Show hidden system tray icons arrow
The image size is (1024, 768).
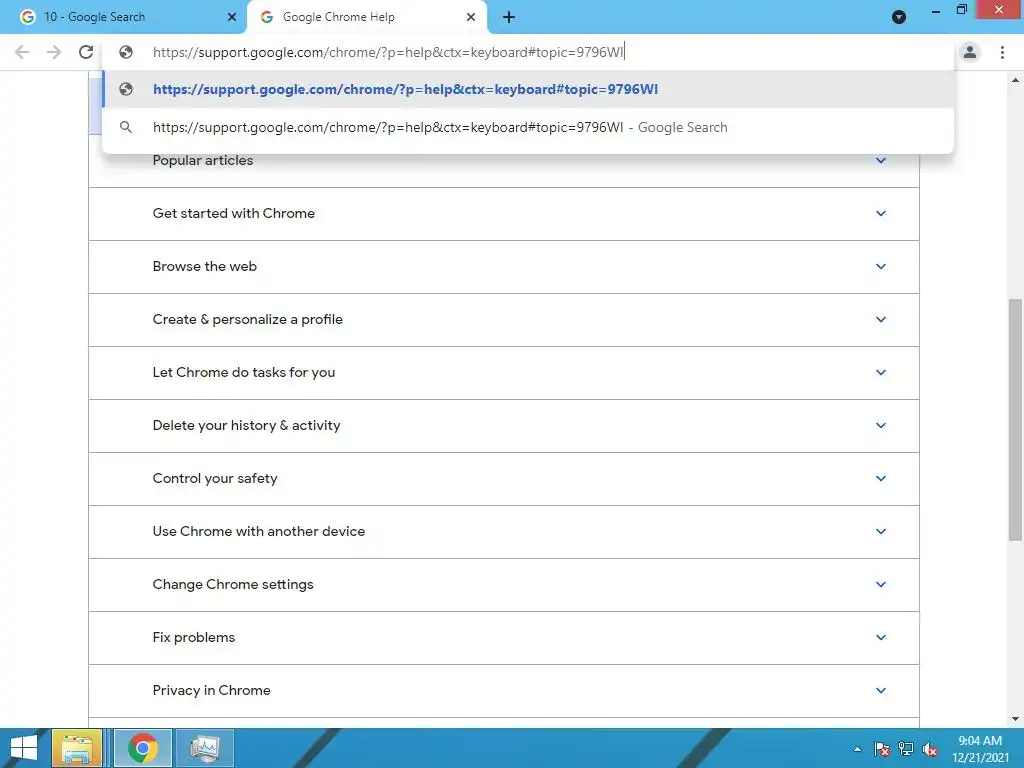[x=857, y=749]
